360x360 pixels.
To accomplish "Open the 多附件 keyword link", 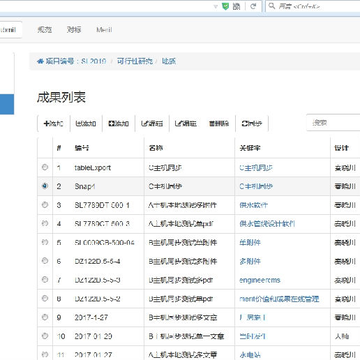I will (250, 261).
